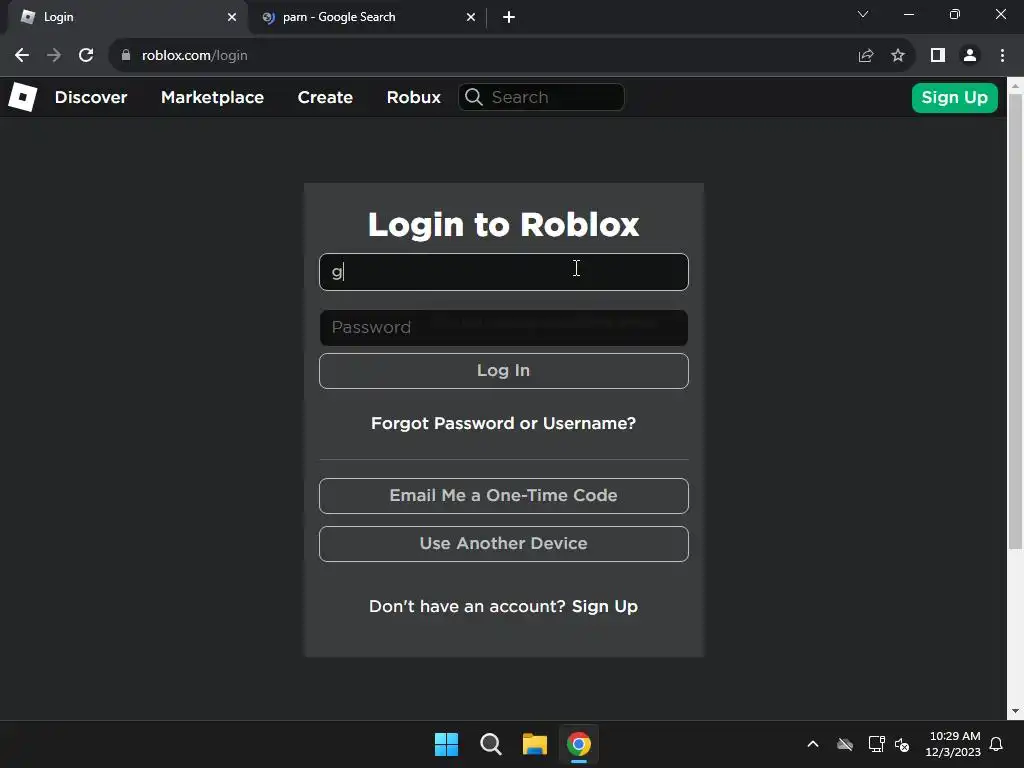Click the search magnifier icon in Roblox bar
1024x768 pixels.
474,97
